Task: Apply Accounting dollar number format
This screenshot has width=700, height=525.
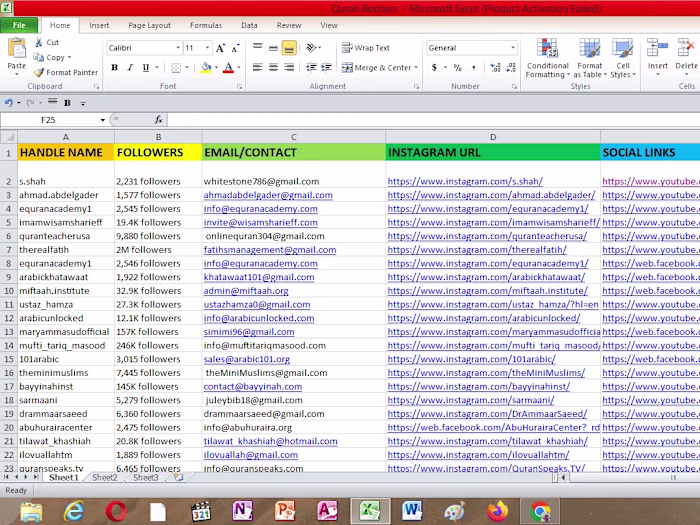Action: click(434, 67)
